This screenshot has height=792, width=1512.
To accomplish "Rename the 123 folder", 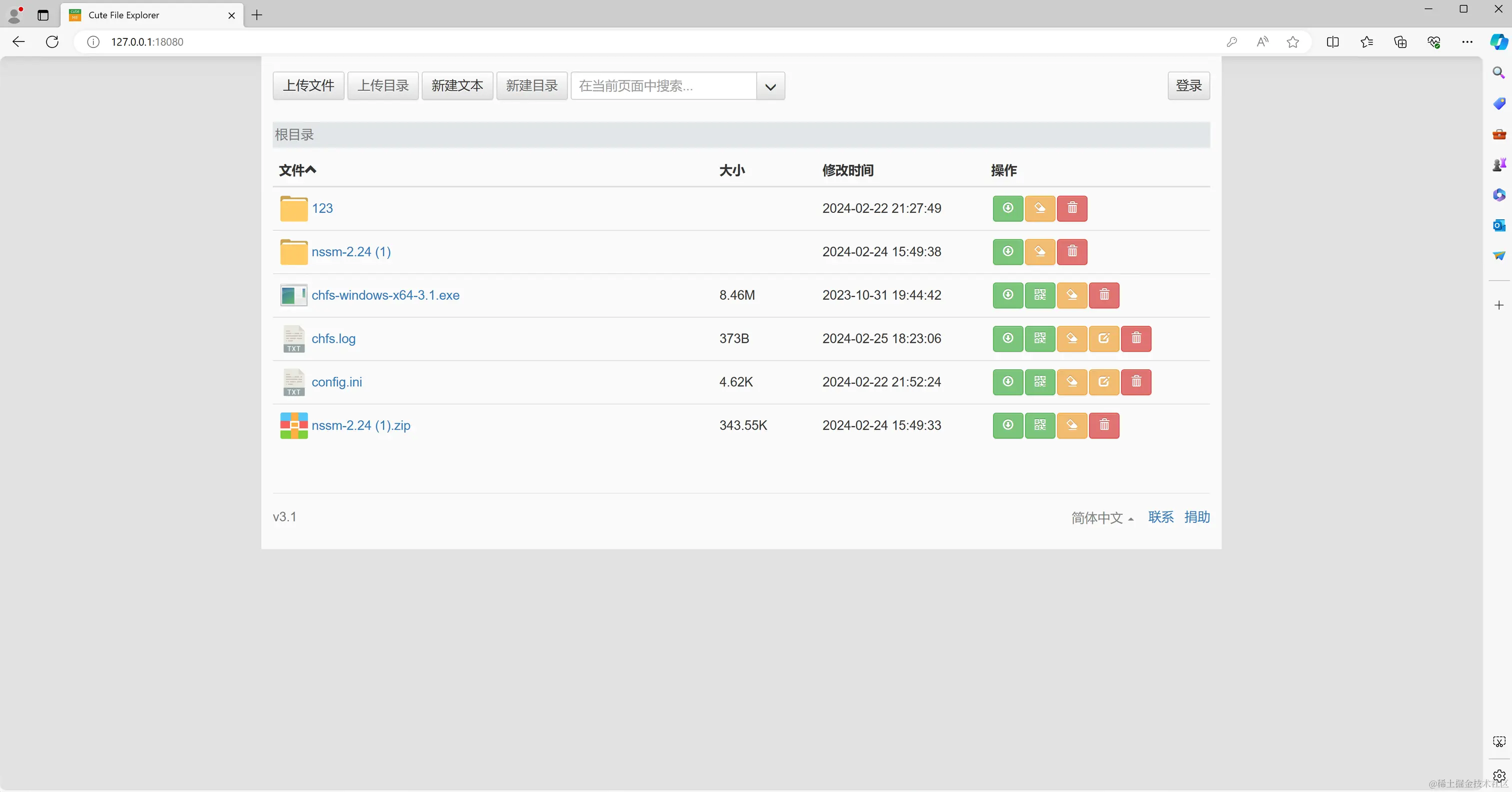I will click(x=1039, y=208).
